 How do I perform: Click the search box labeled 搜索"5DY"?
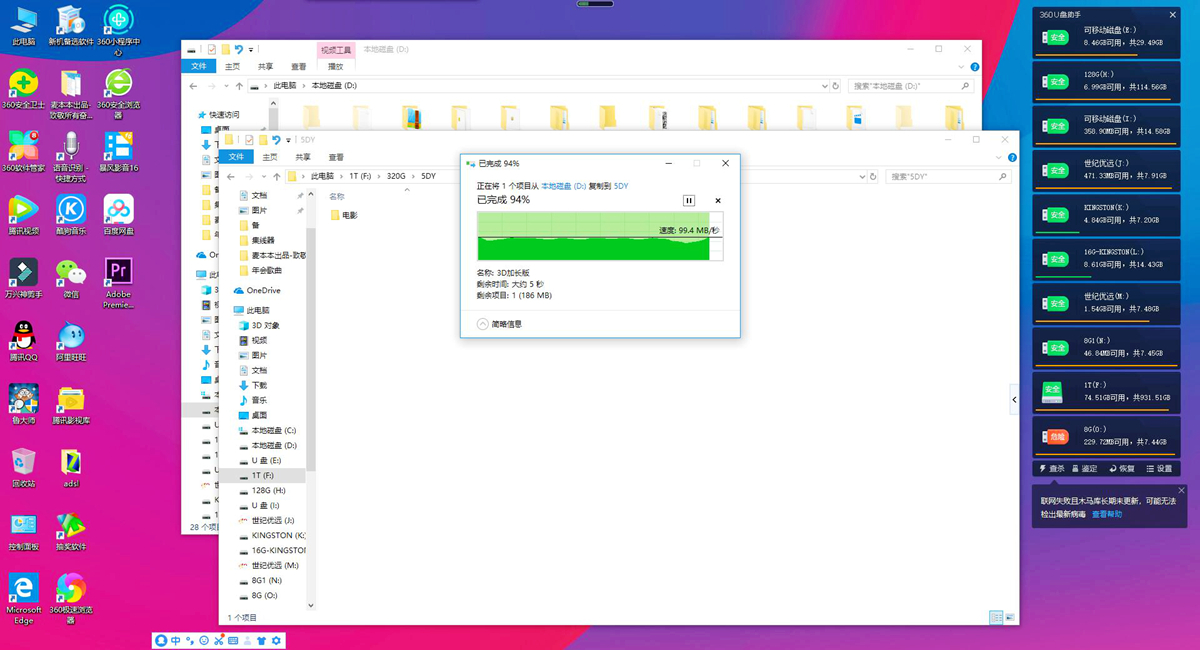tap(947, 176)
